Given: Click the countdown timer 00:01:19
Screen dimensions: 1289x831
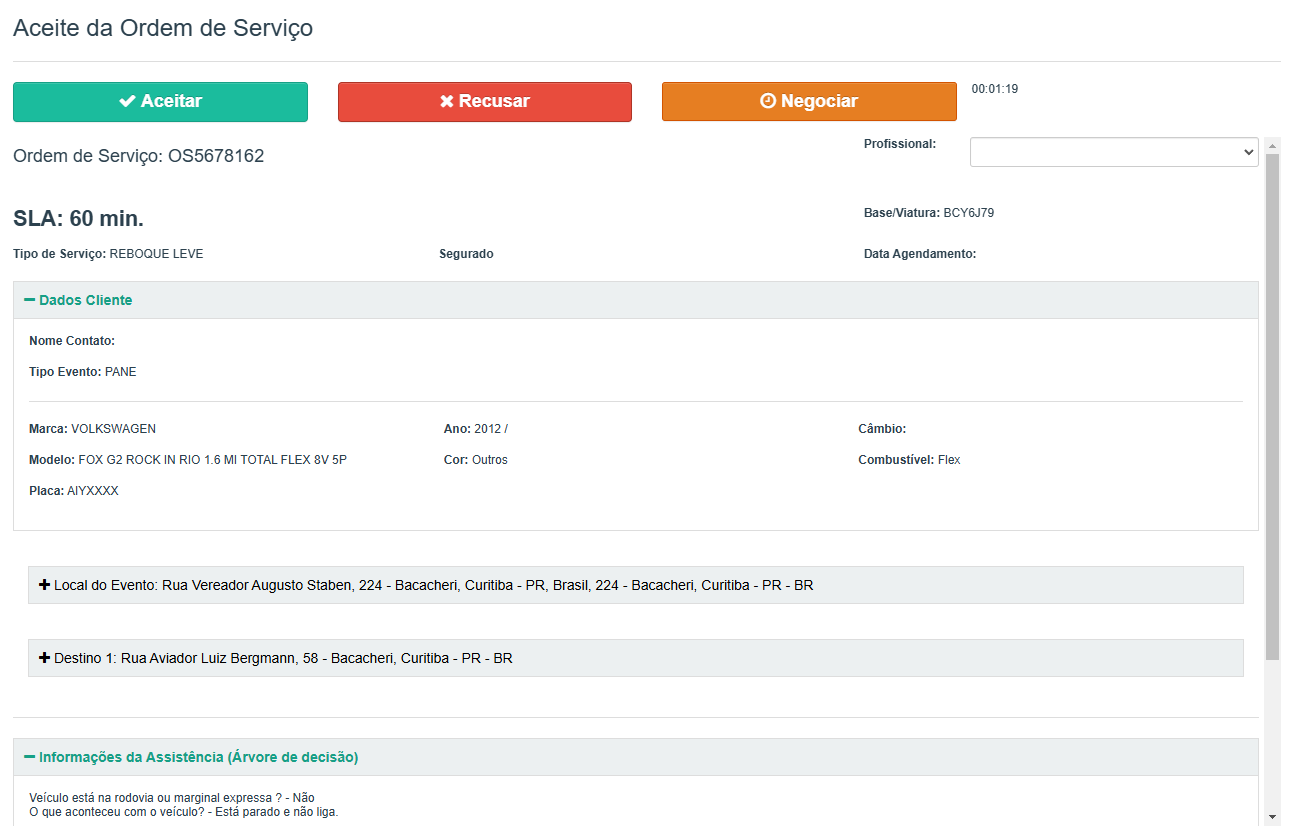Looking at the screenshot, I should [x=994, y=89].
